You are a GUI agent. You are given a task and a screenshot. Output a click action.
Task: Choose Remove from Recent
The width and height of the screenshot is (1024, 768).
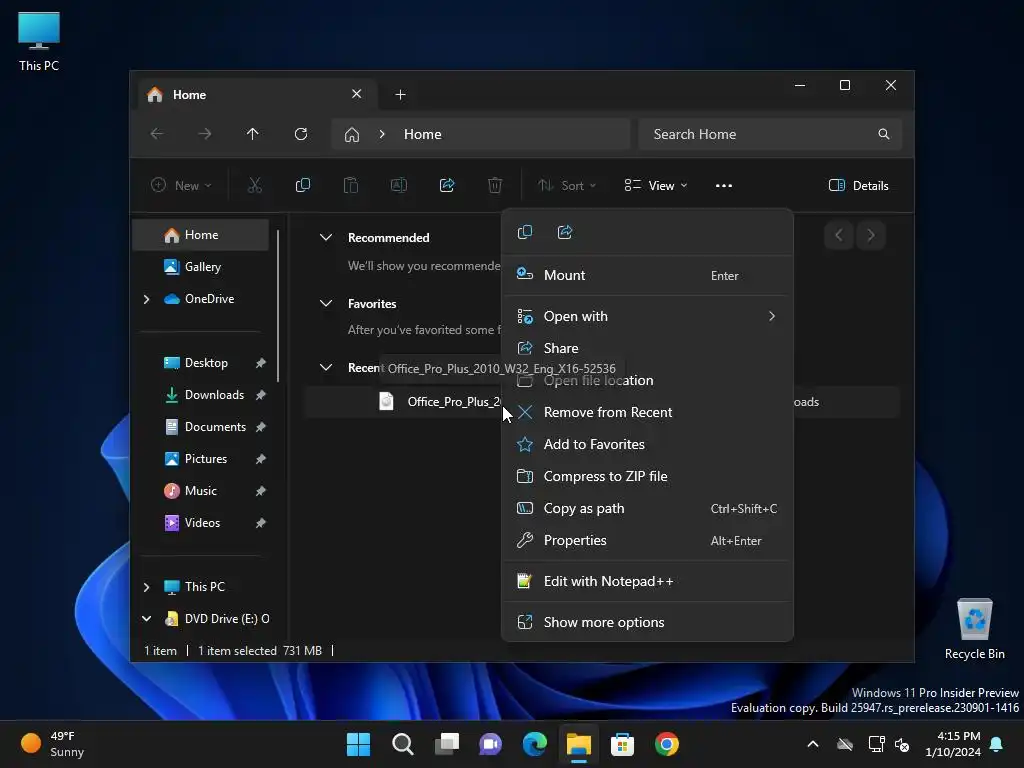point(647,412)
